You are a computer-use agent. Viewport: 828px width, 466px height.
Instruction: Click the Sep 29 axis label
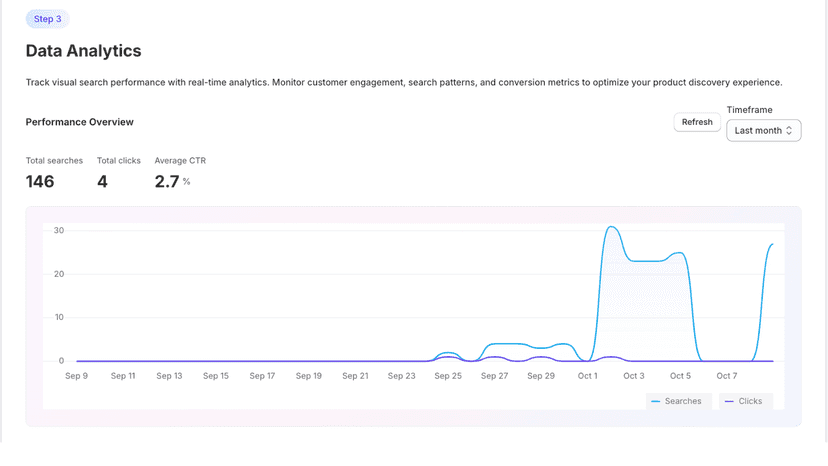[x=541, y=376]
